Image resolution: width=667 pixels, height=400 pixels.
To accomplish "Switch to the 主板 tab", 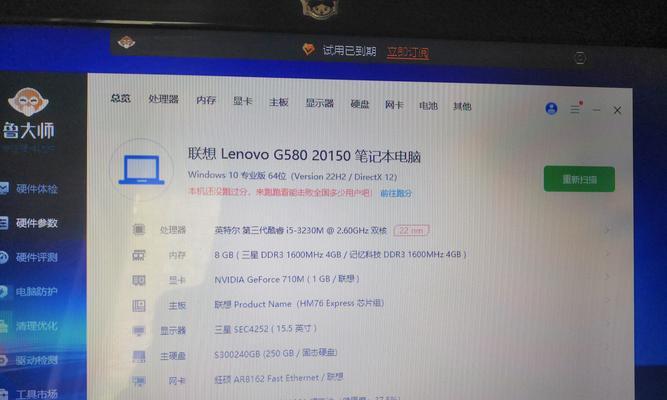I will coord(279,102).
